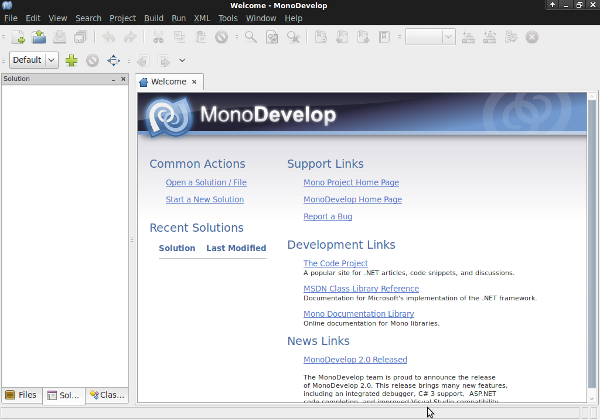
Task: Close the Solution pad
Action: 123,79
